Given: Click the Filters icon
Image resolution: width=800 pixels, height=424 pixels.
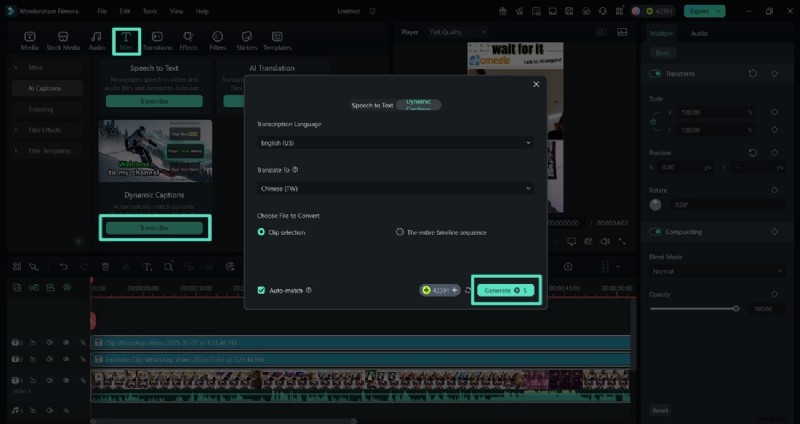Looking at the screenshot, I should 217,41.
